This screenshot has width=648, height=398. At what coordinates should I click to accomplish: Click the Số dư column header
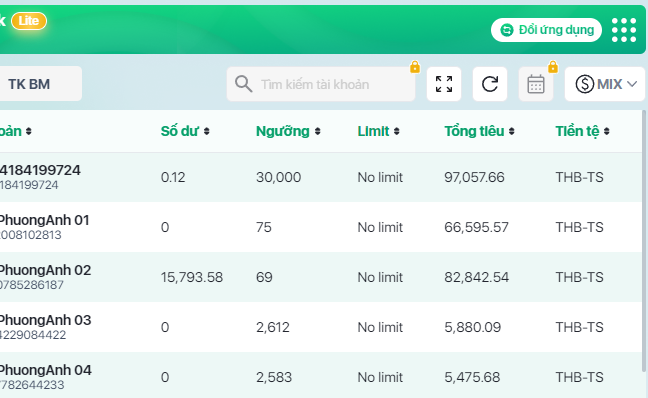pyautogui.click(x=180, y=131)
